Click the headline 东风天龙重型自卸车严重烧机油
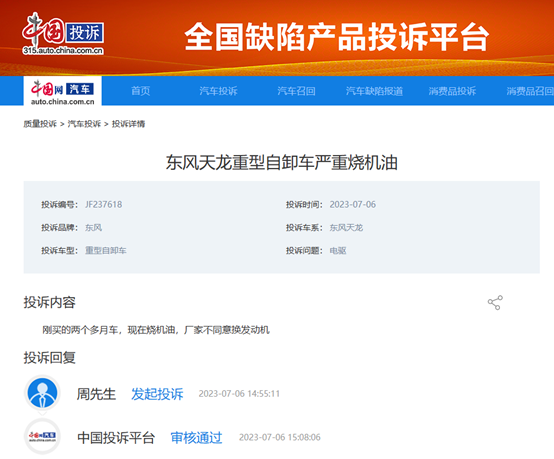This screenshot has width=554, height=459. pyautogui.click(x=282, y=163)
